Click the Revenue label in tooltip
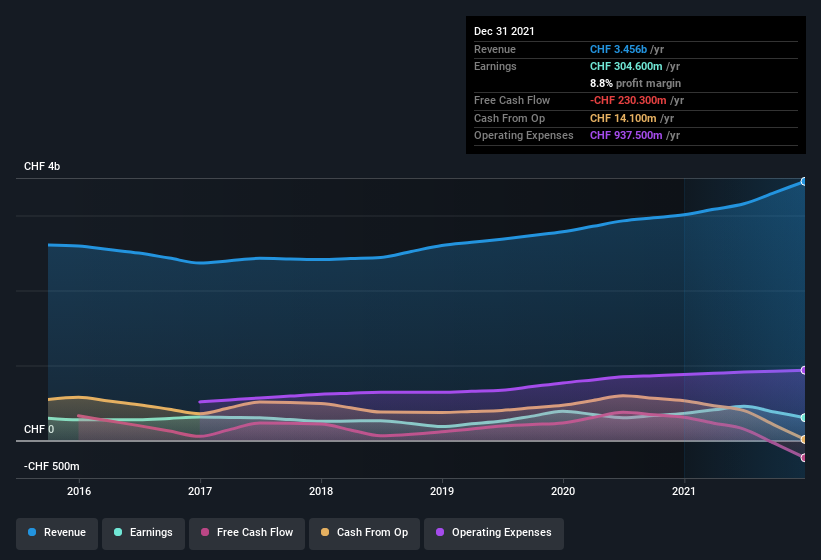Viewport: 821px width, 560px height. pyautogui.click(x=495, y=49)
